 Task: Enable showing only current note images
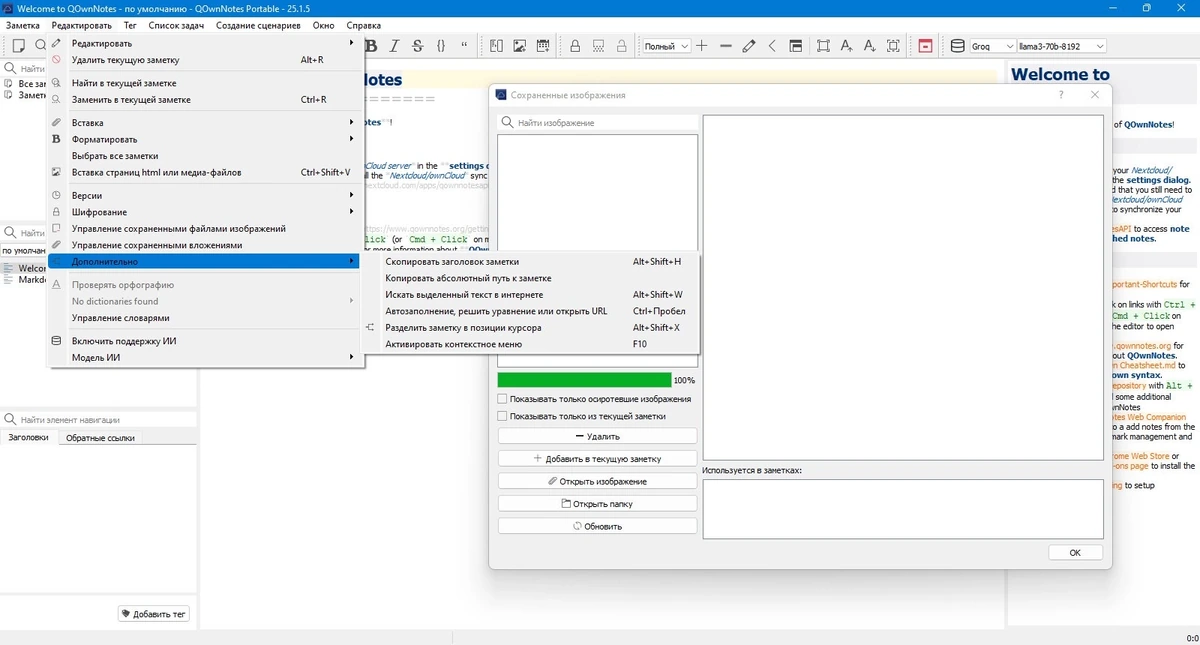click(502, 416)
